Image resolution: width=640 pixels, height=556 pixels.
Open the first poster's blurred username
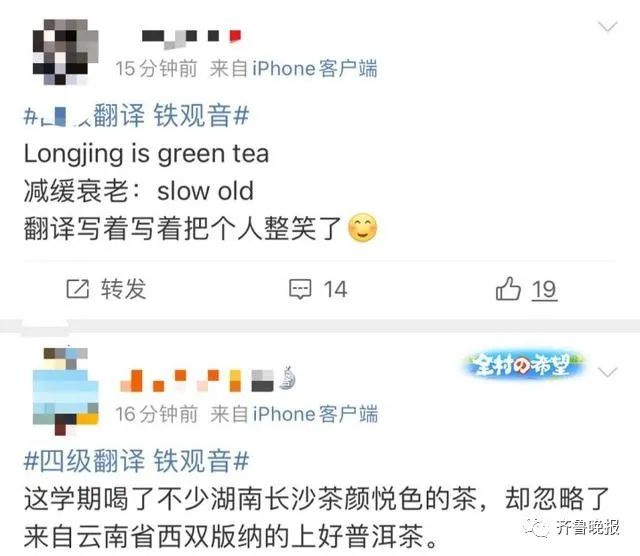tap(192, 38)
